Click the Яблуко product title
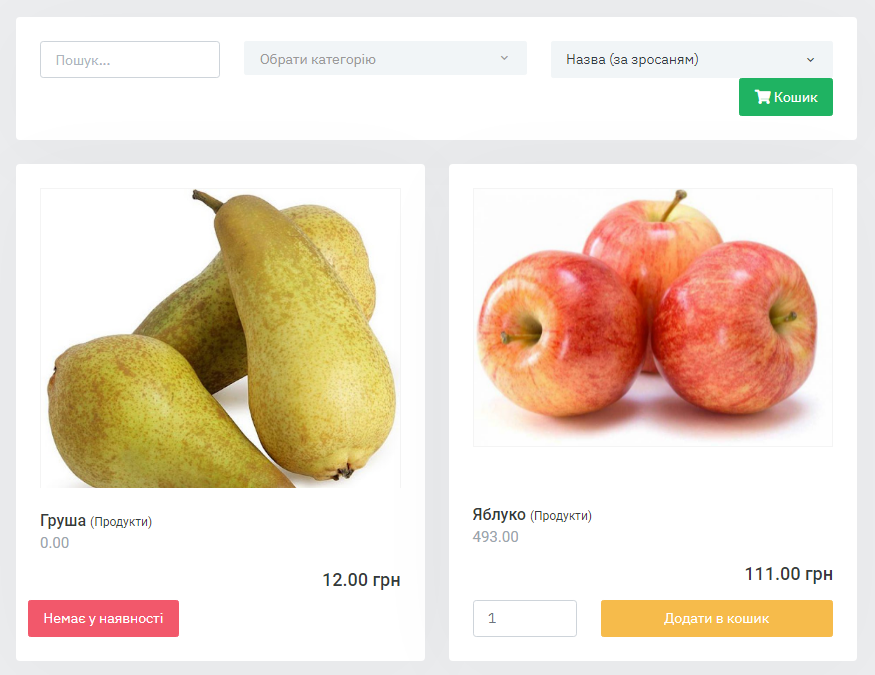This screenshot has width=875, height=675. pyautogui.click(x=499, y=514)
